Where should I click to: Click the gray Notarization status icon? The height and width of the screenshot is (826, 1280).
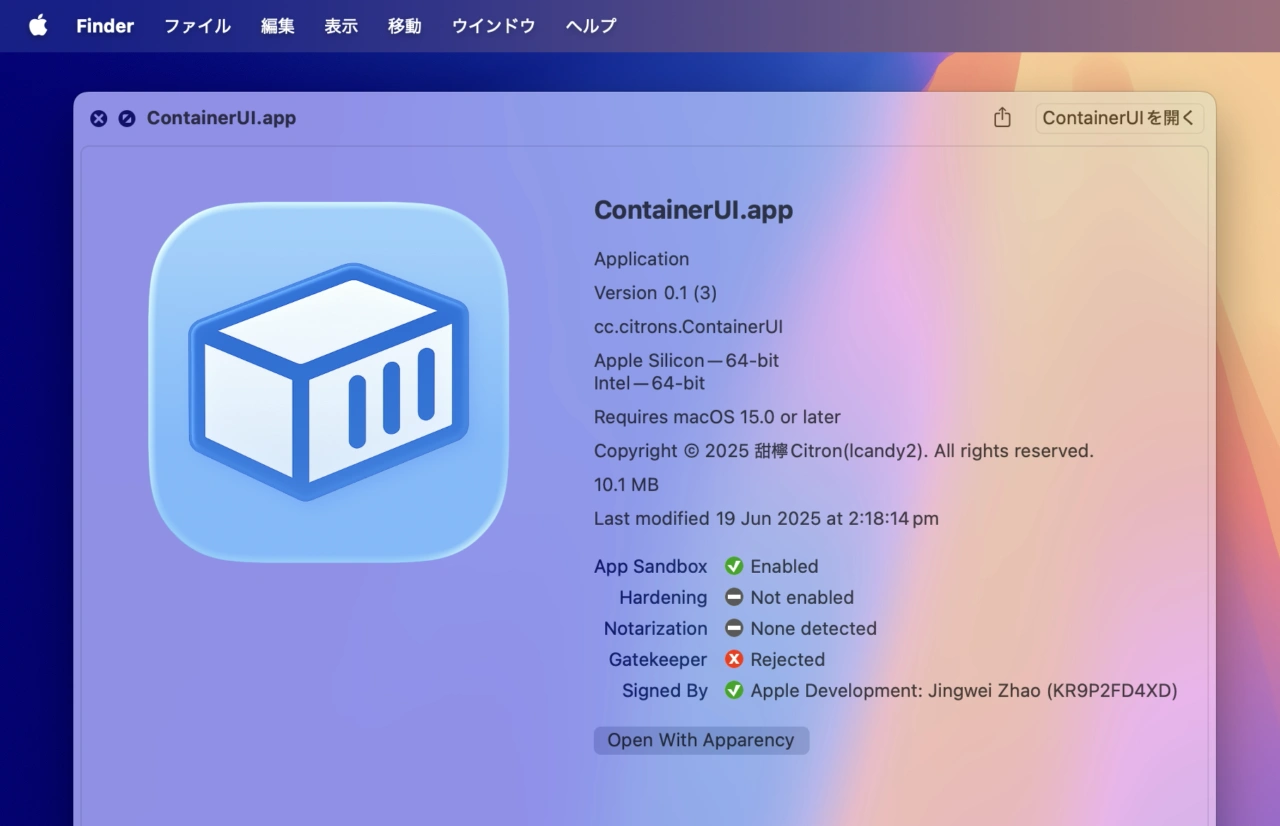point(734,628)
